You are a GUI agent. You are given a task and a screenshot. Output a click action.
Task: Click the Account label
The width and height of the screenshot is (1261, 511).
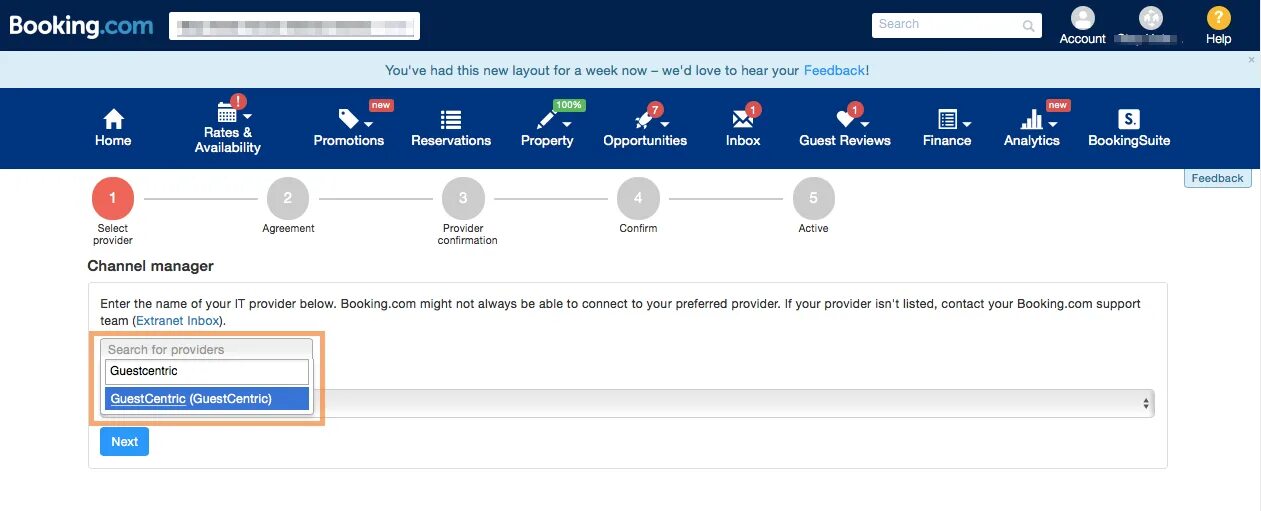[1083, 39]
